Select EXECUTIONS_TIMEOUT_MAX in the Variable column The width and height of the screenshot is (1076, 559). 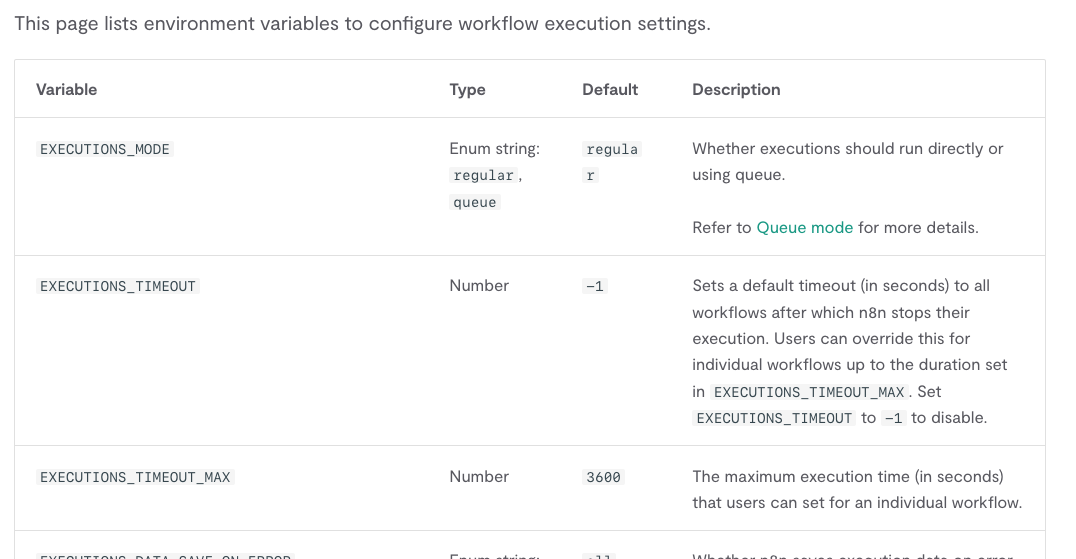(x=135, y=477)
